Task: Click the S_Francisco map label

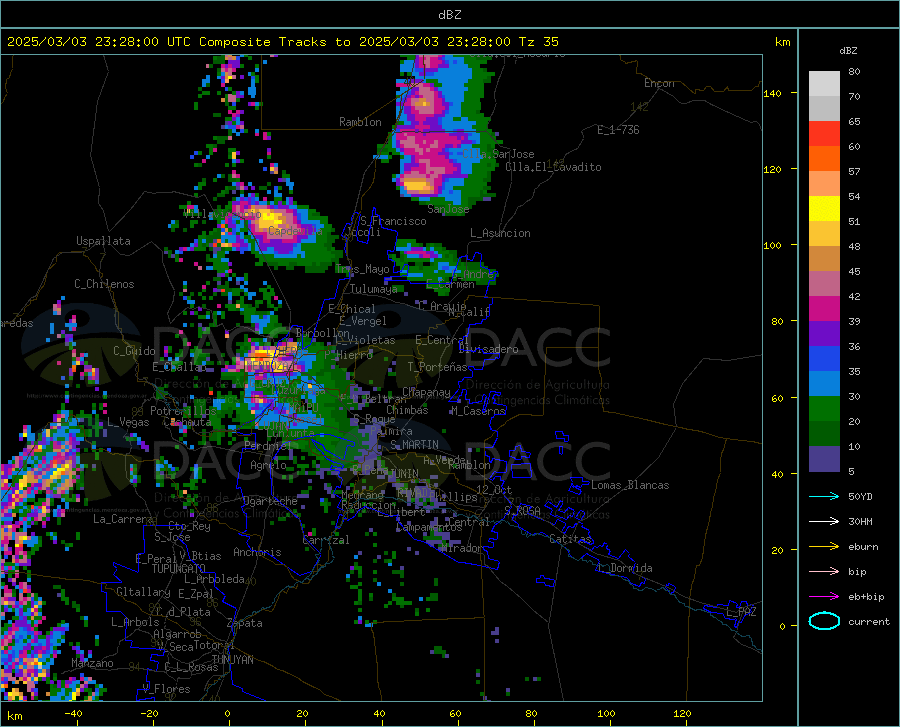Action: pos(393,221)
